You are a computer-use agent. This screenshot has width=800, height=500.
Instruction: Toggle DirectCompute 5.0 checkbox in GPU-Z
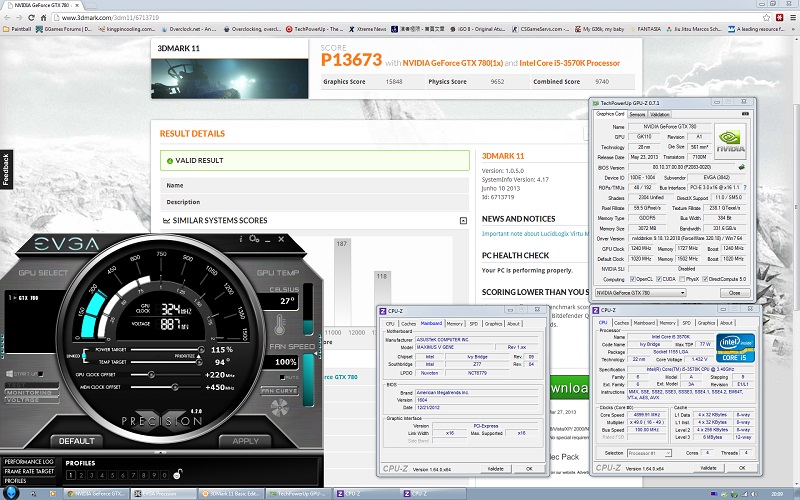(705, 279)
